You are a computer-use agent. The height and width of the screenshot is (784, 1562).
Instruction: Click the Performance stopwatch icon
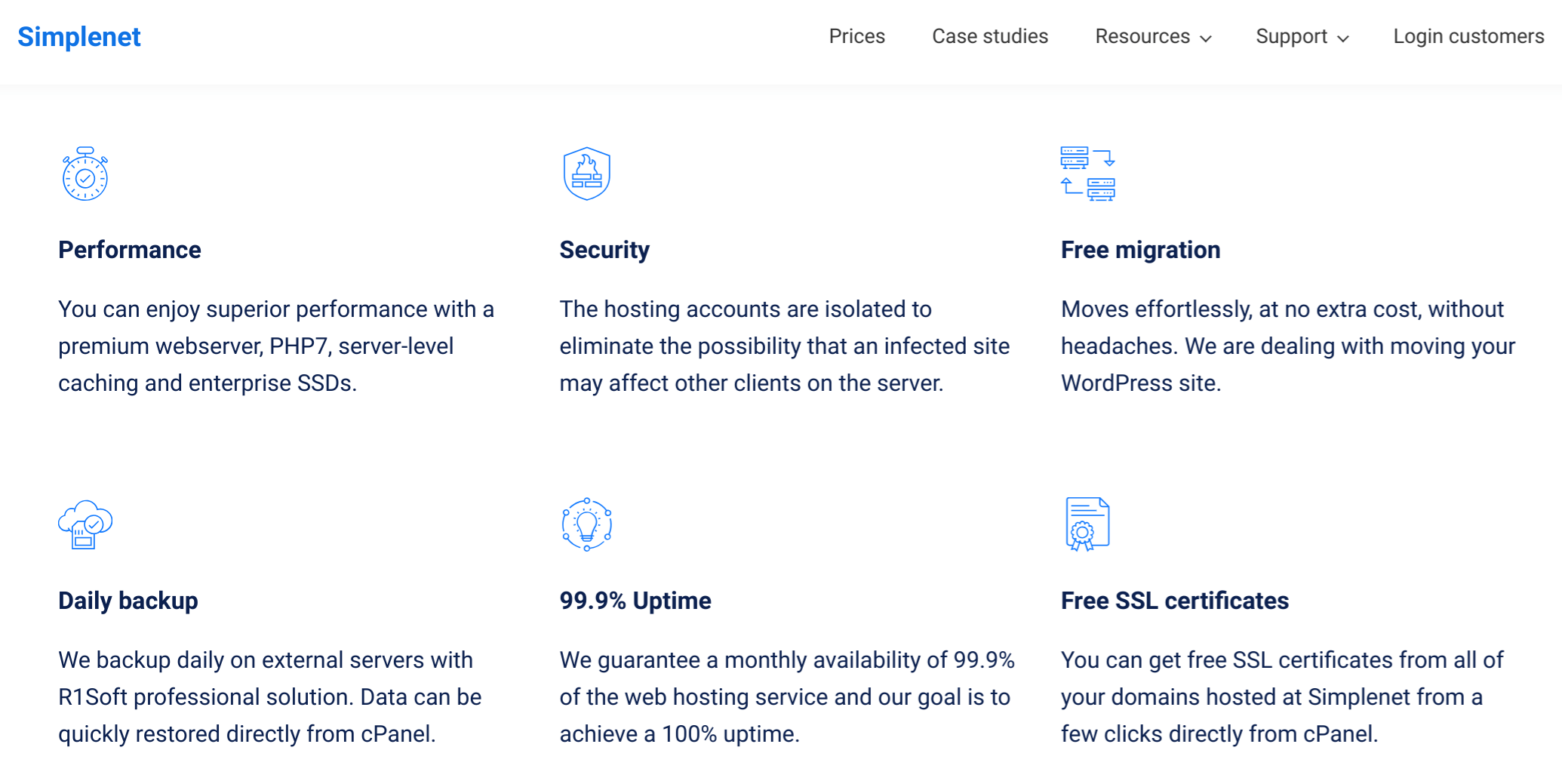click(x=85, y=174)
